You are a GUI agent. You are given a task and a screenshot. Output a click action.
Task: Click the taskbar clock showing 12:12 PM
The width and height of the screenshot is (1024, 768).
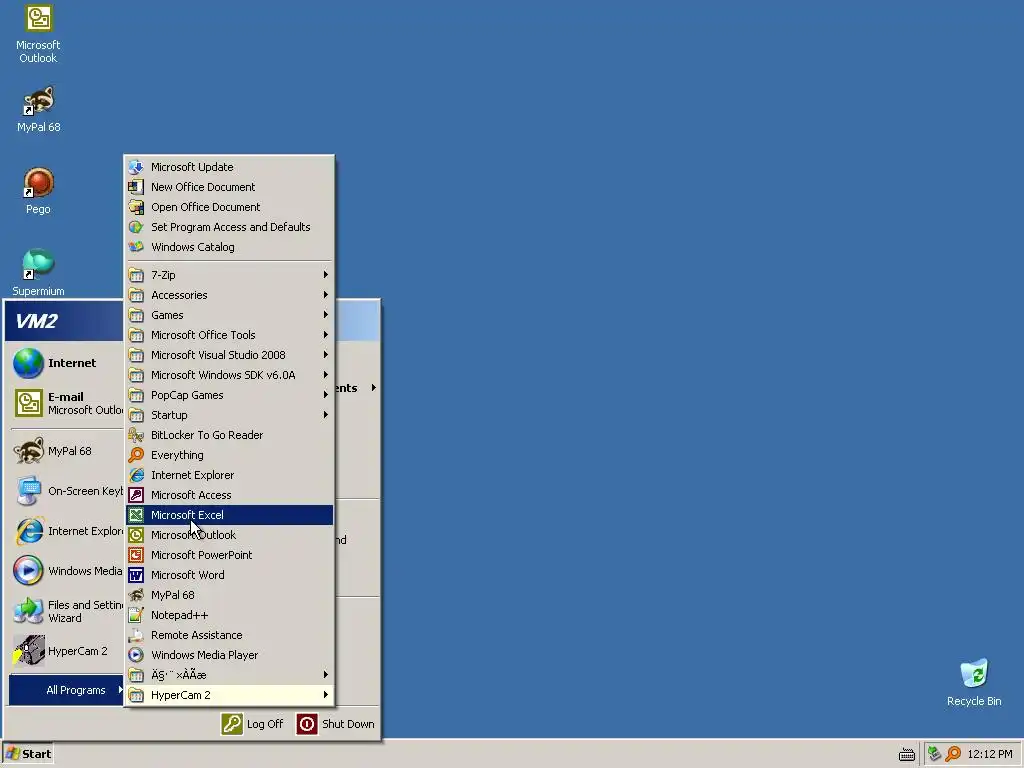click(x=989, y=754)
